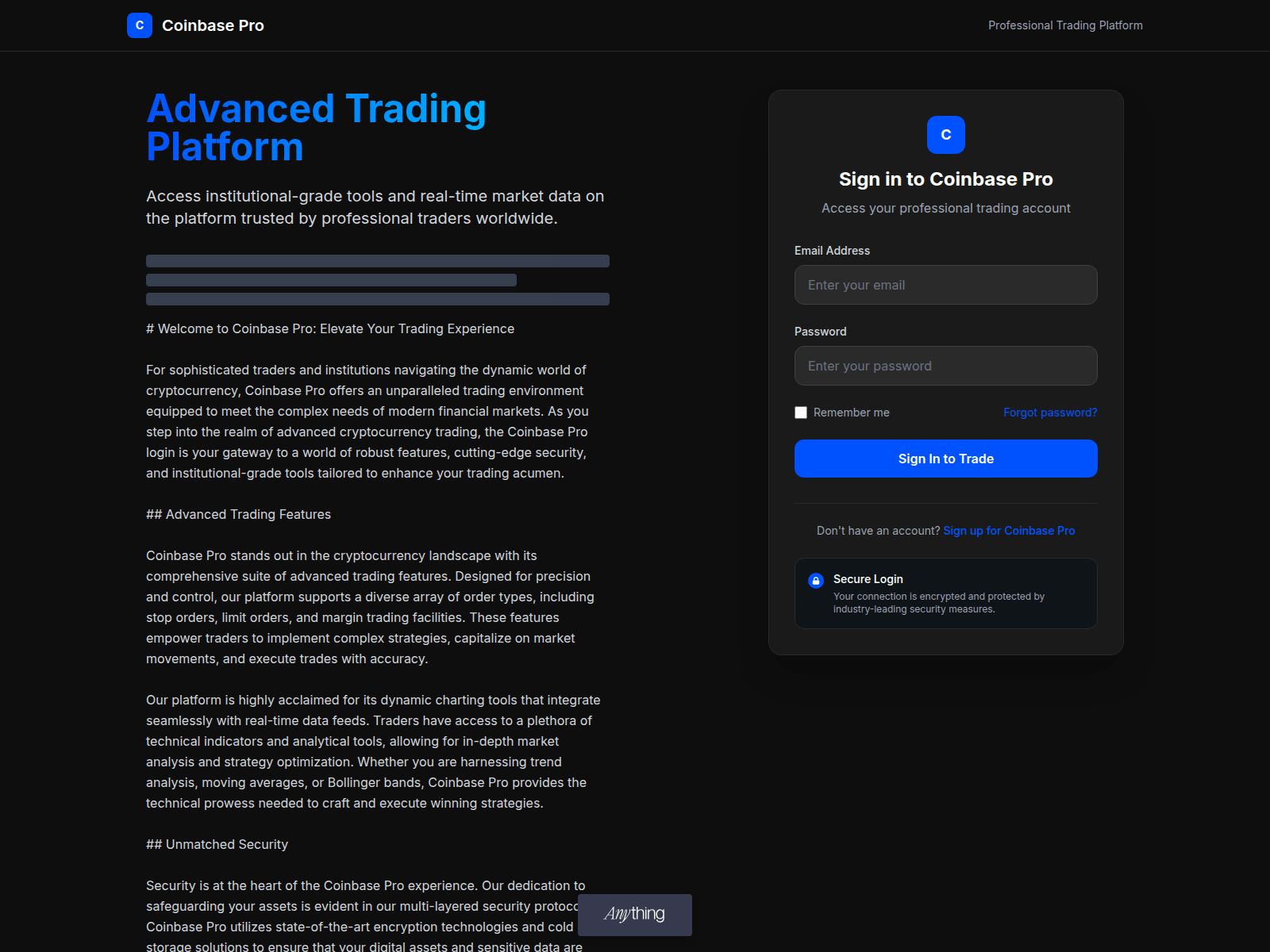The height and width of the screenshot is (952, 1270).
Task: Click paragraph starting Coinbase Pro stands out
Action: tap(370, 607)
